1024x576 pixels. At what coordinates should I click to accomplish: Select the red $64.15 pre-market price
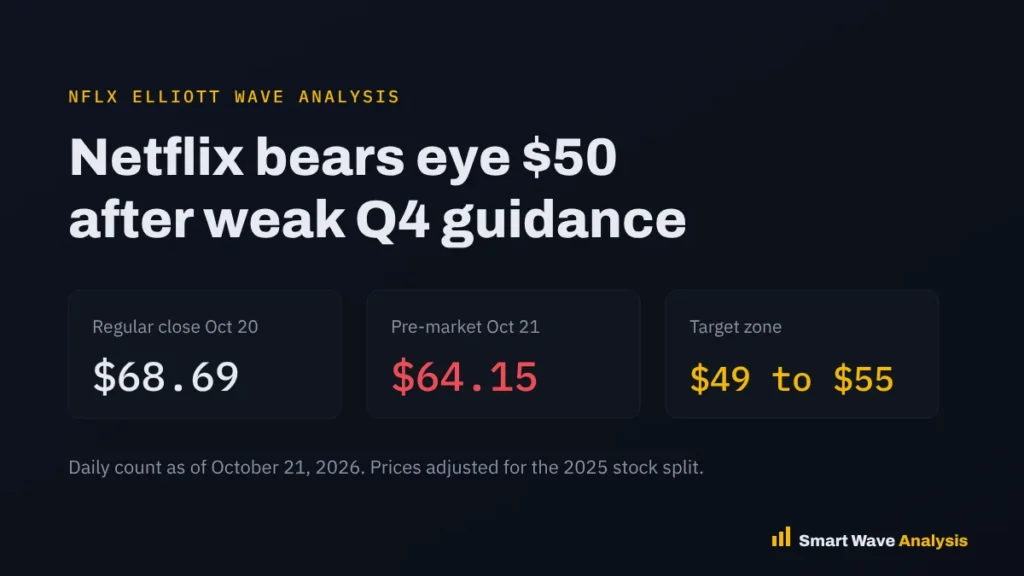pyautogui.click(x=464, y=377)
